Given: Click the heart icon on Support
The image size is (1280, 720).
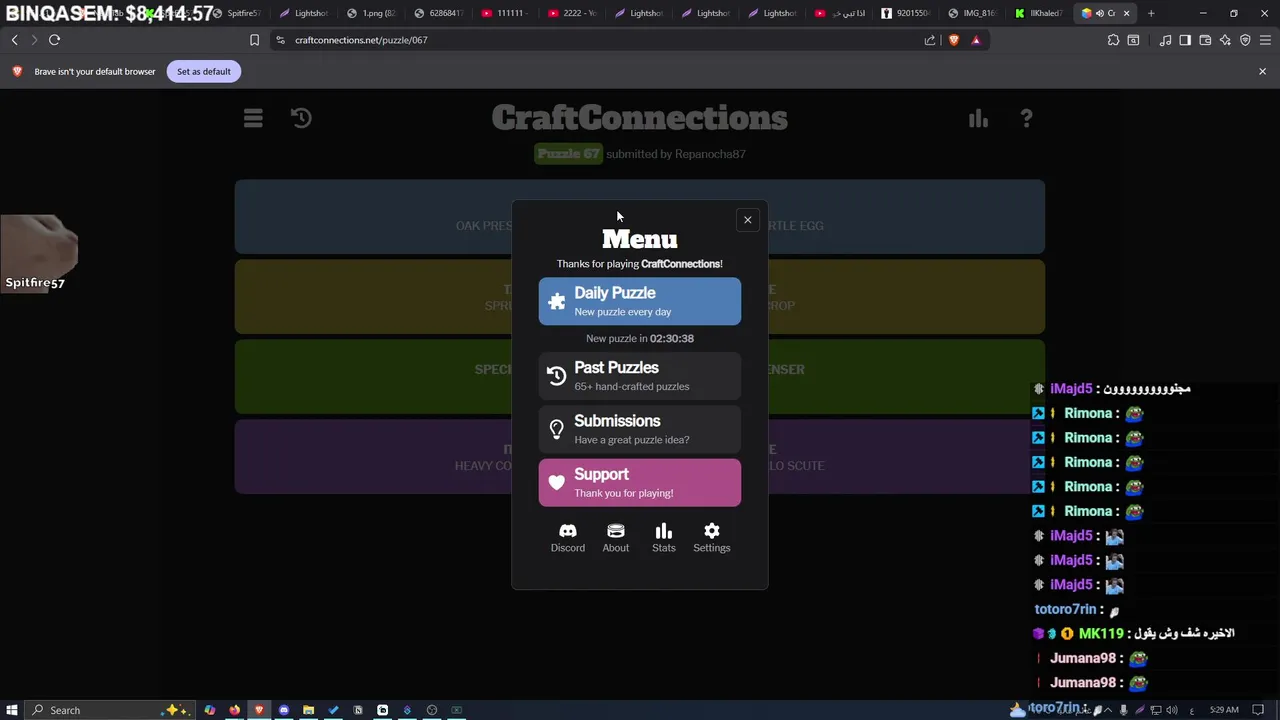Looking at the screenshot, I should [x=557, y=483].
